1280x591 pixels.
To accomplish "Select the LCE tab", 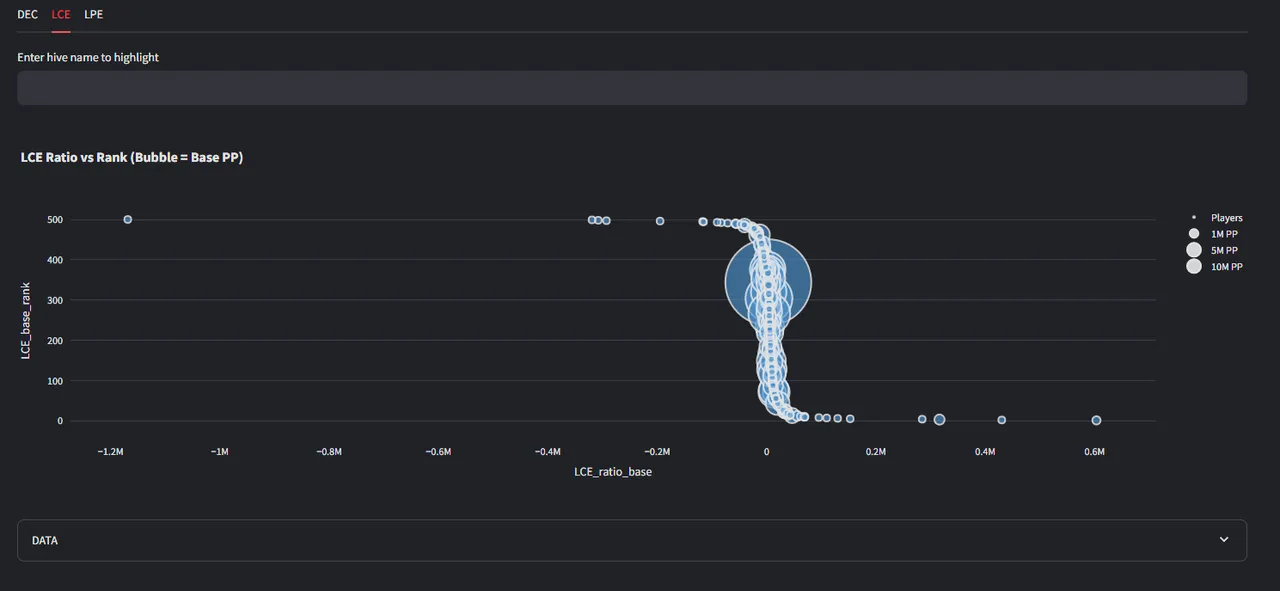I will click(x=61, y=14).
